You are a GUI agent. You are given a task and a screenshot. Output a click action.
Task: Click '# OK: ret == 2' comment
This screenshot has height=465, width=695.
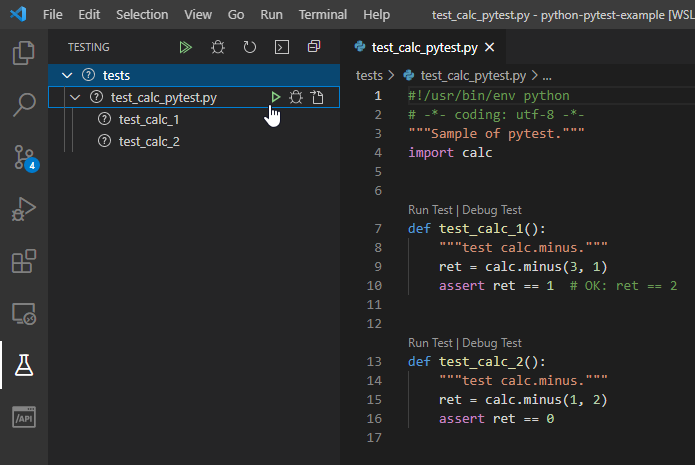point(623,285)
